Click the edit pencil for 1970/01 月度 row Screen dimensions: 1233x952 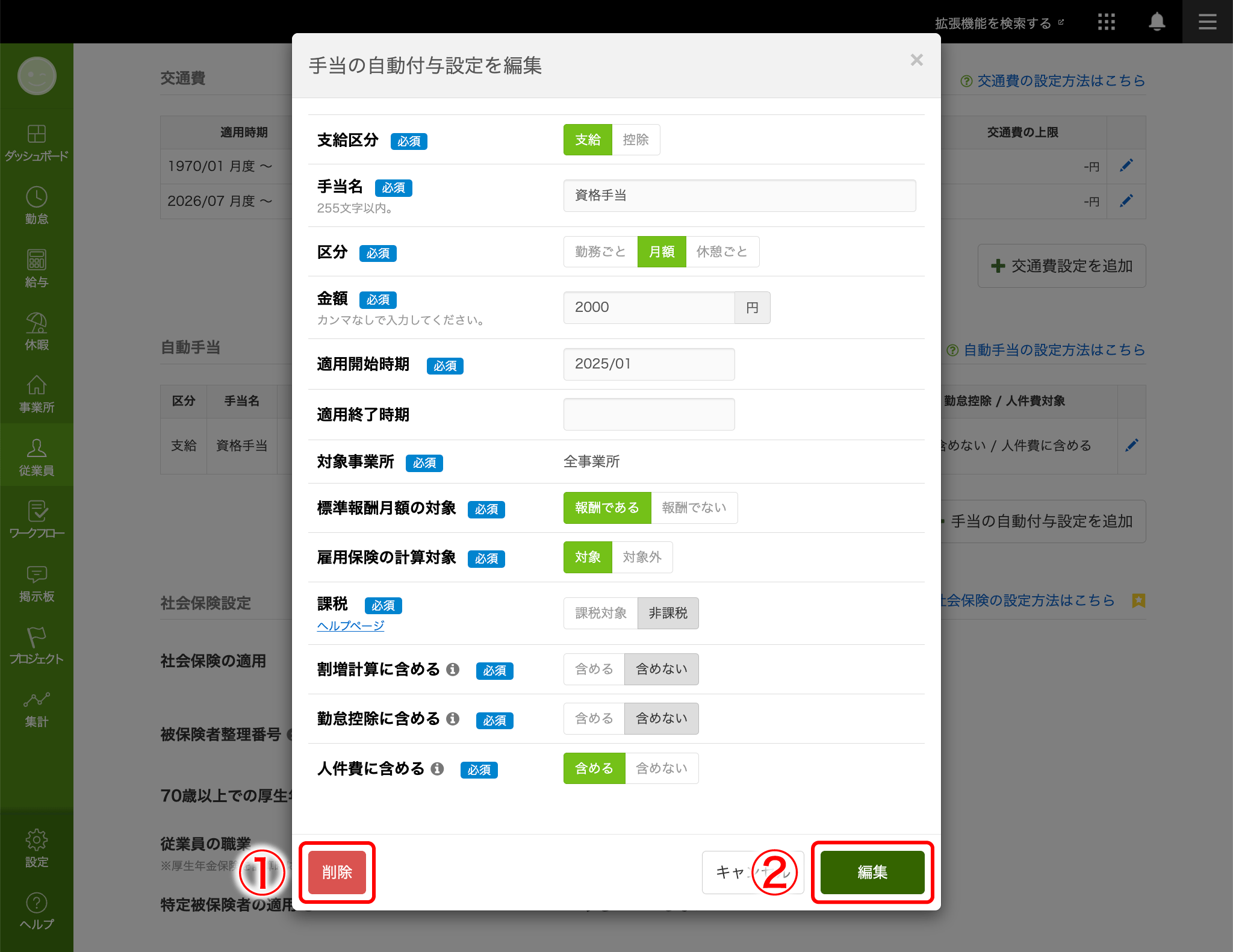click(1126, 166)
